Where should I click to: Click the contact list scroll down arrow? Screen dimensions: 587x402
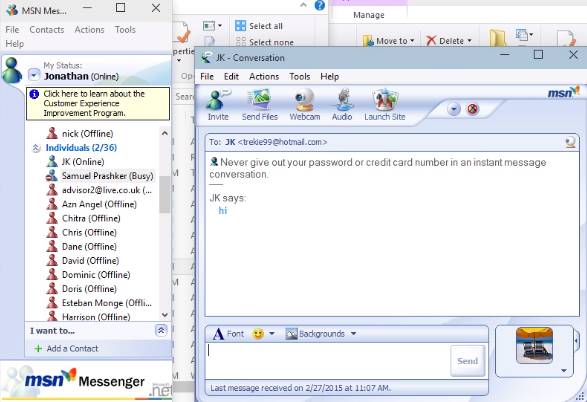[164, 315]
